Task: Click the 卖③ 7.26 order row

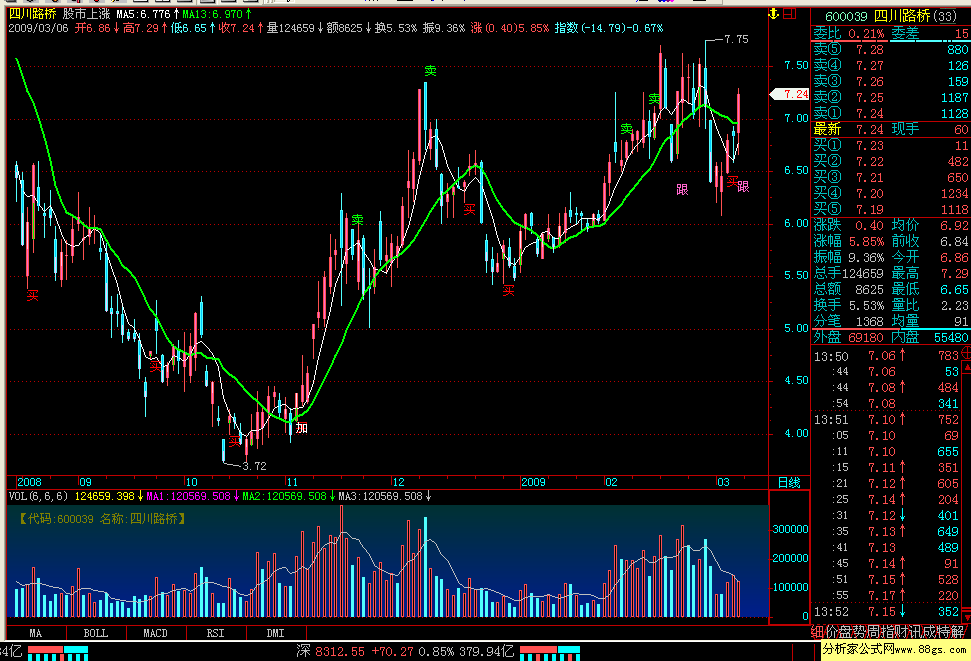Action: point(890,82)
